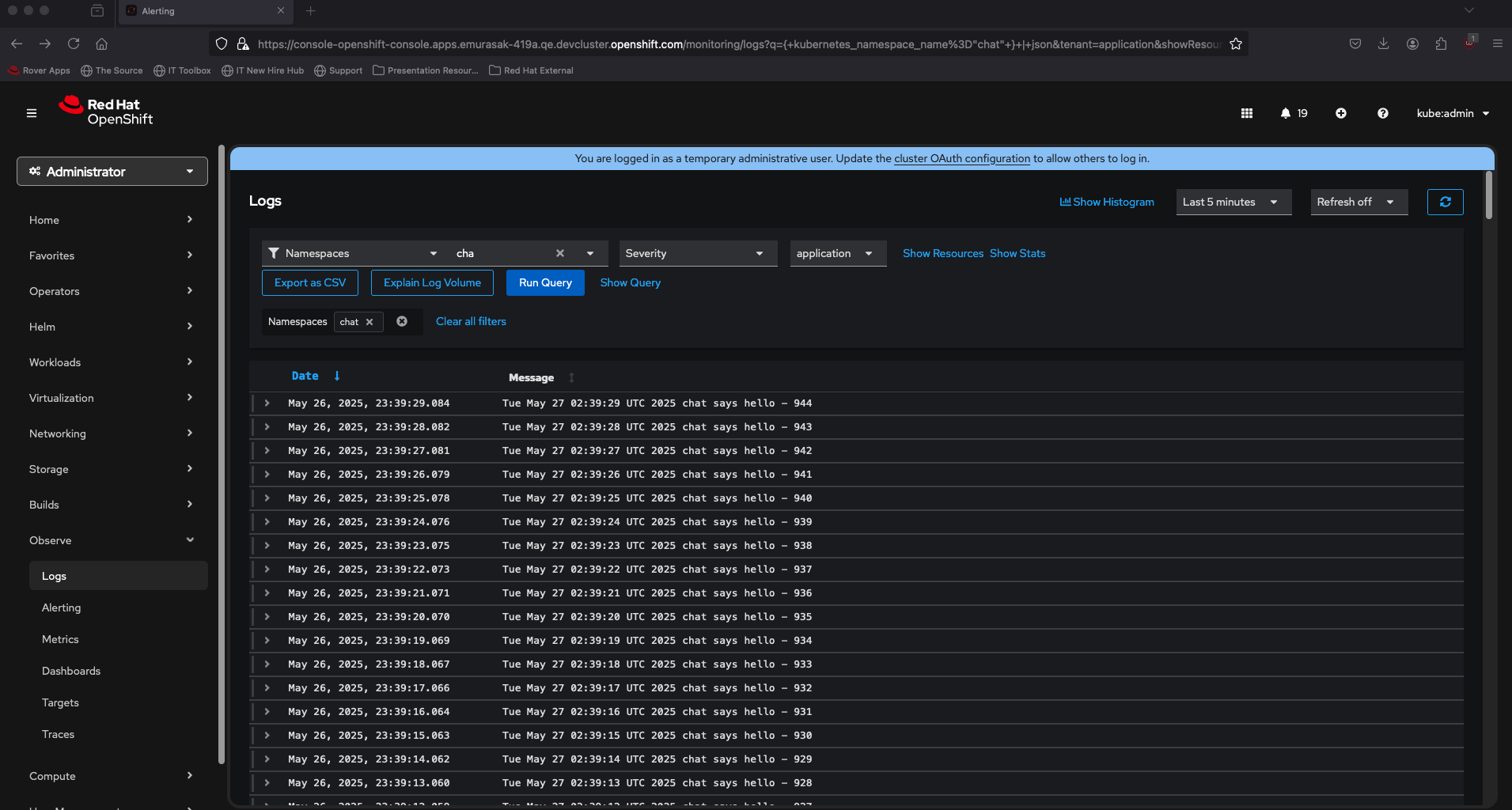1512x810 pixels.
Task: Clear the namespace search text field
Action: (560, 253)
